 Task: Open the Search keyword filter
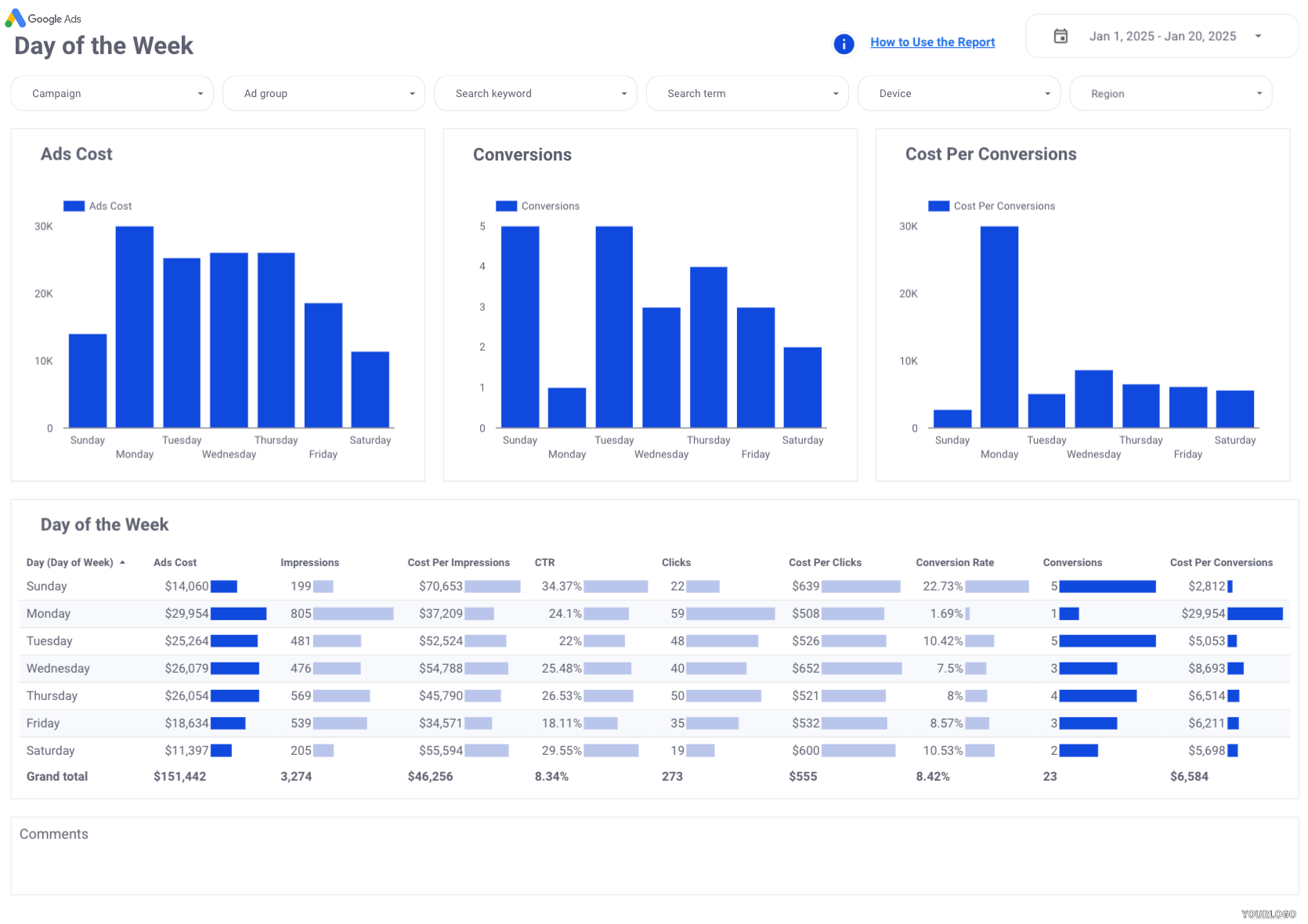(536, 93)
